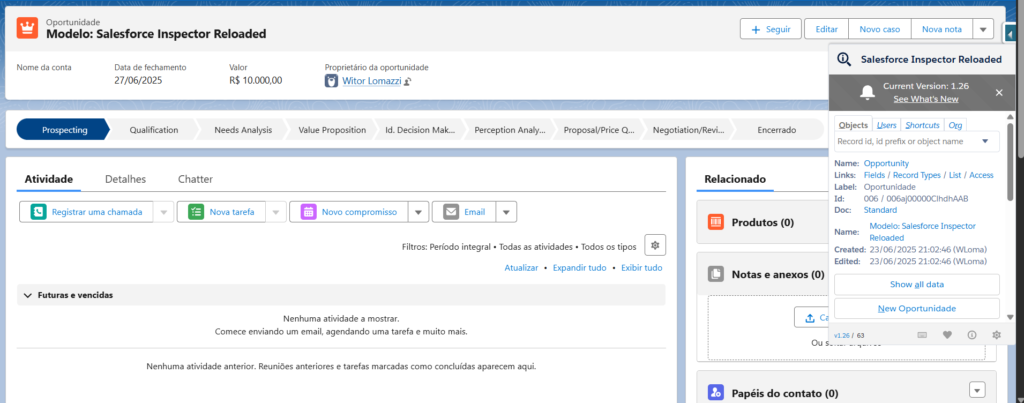Open dropdown next to Nova tarefa
The image size is (1024, 403).
276,212
